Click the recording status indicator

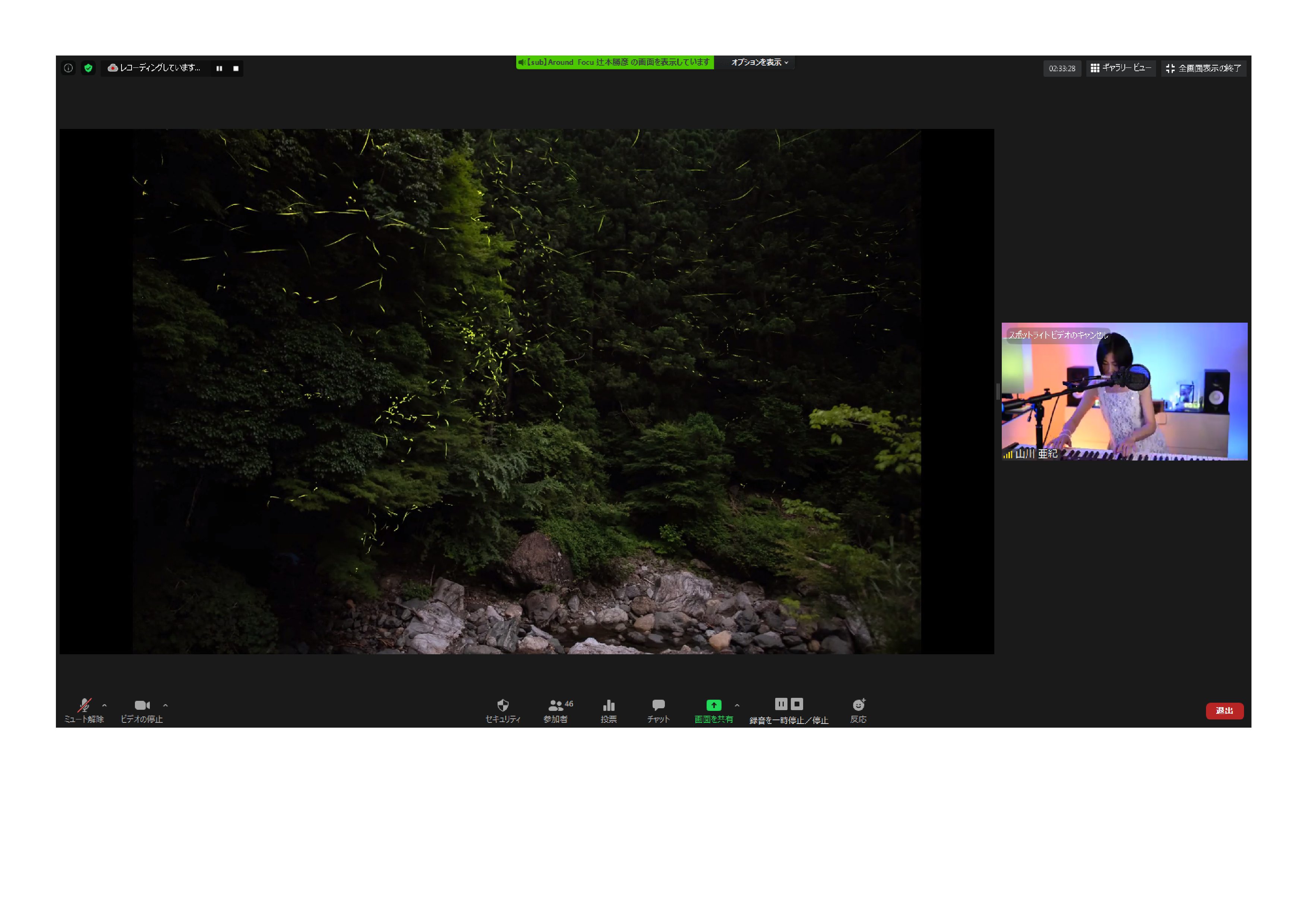point(154,68)
